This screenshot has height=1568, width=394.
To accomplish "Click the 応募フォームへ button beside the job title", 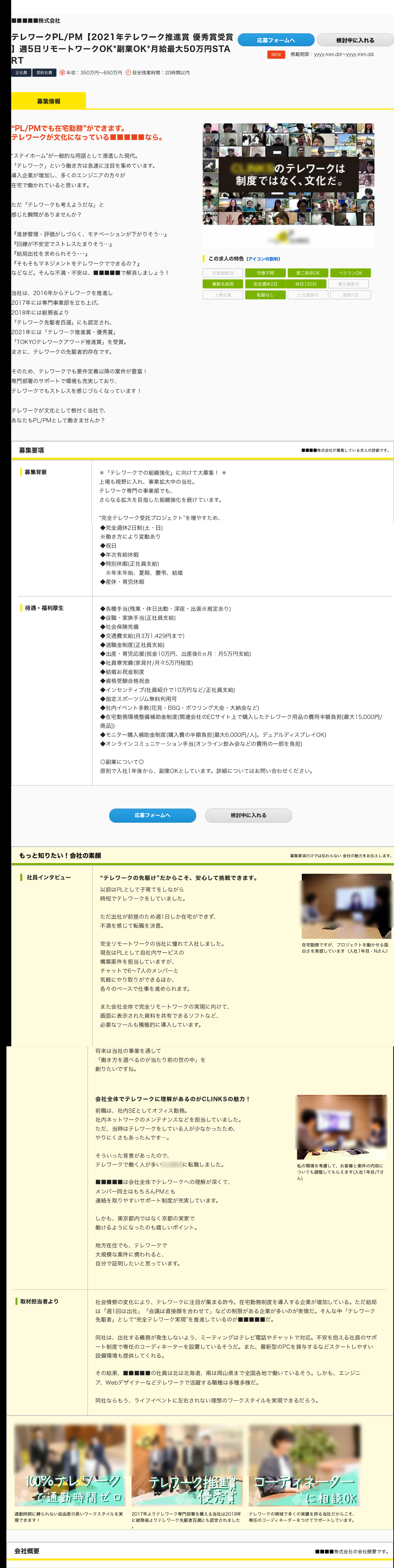I will pos(276,40).
